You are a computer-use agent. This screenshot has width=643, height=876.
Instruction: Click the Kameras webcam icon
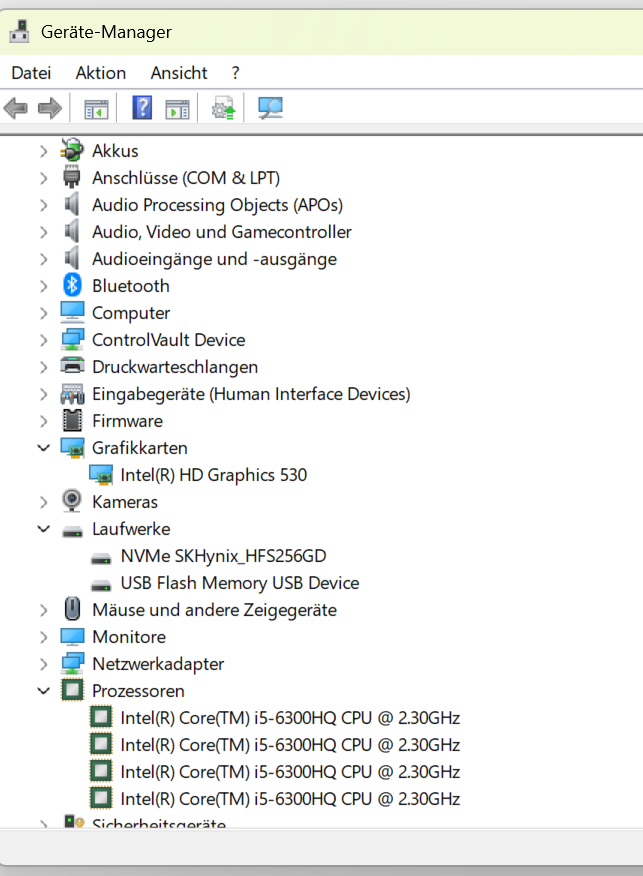[72, 501]
